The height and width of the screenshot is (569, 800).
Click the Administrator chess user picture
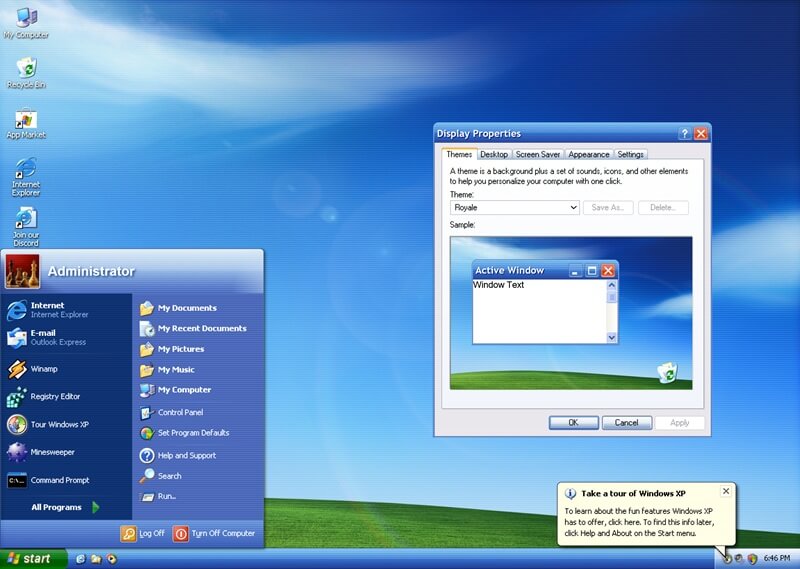[x=22, y=271]
